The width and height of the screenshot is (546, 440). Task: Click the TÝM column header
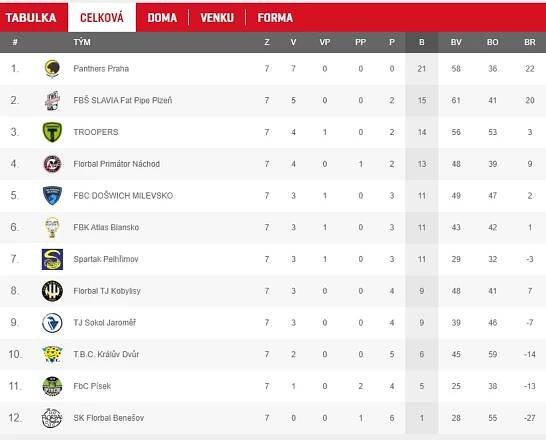[x=82, y=42]
